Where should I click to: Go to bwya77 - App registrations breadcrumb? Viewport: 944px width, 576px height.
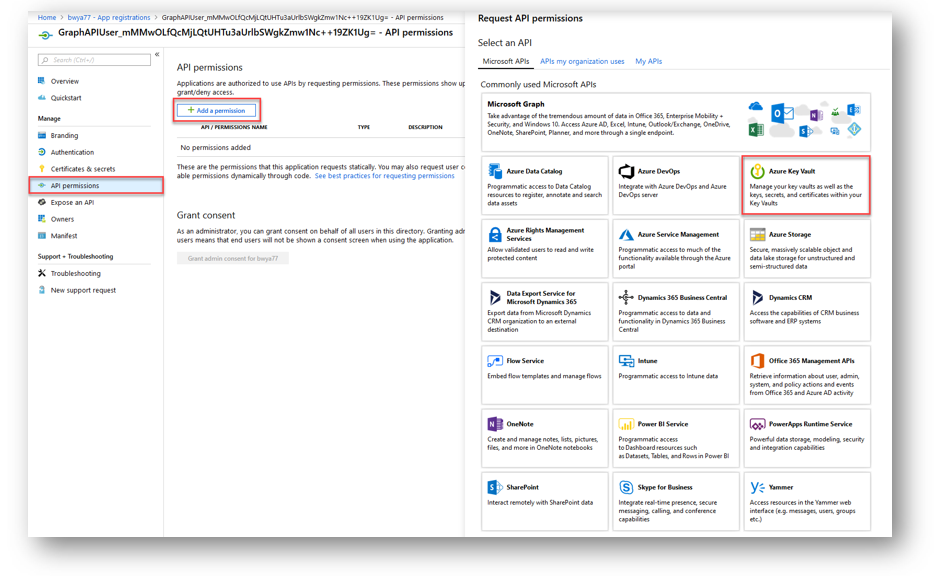(x=109, y=17)
